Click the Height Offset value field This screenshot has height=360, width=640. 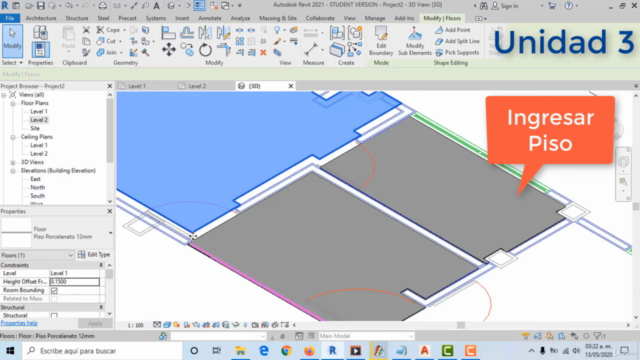pyautogui.click(x=74, y=282)
